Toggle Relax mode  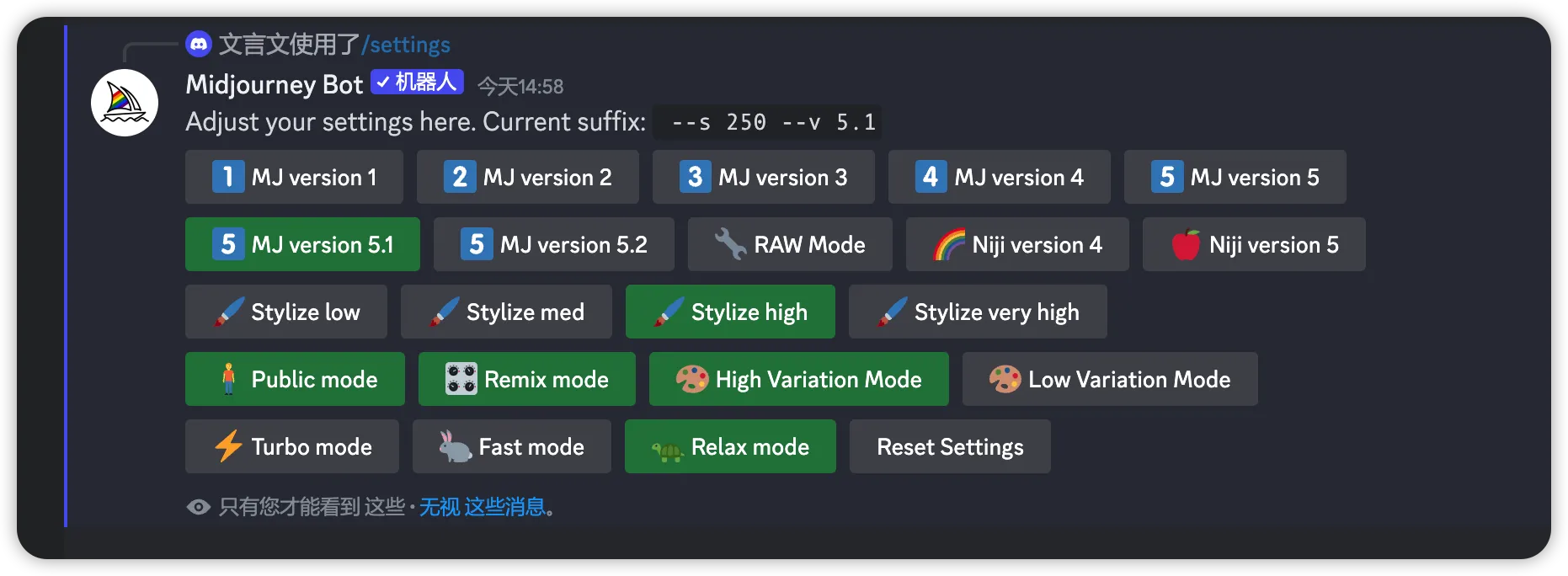click(730, 446)
